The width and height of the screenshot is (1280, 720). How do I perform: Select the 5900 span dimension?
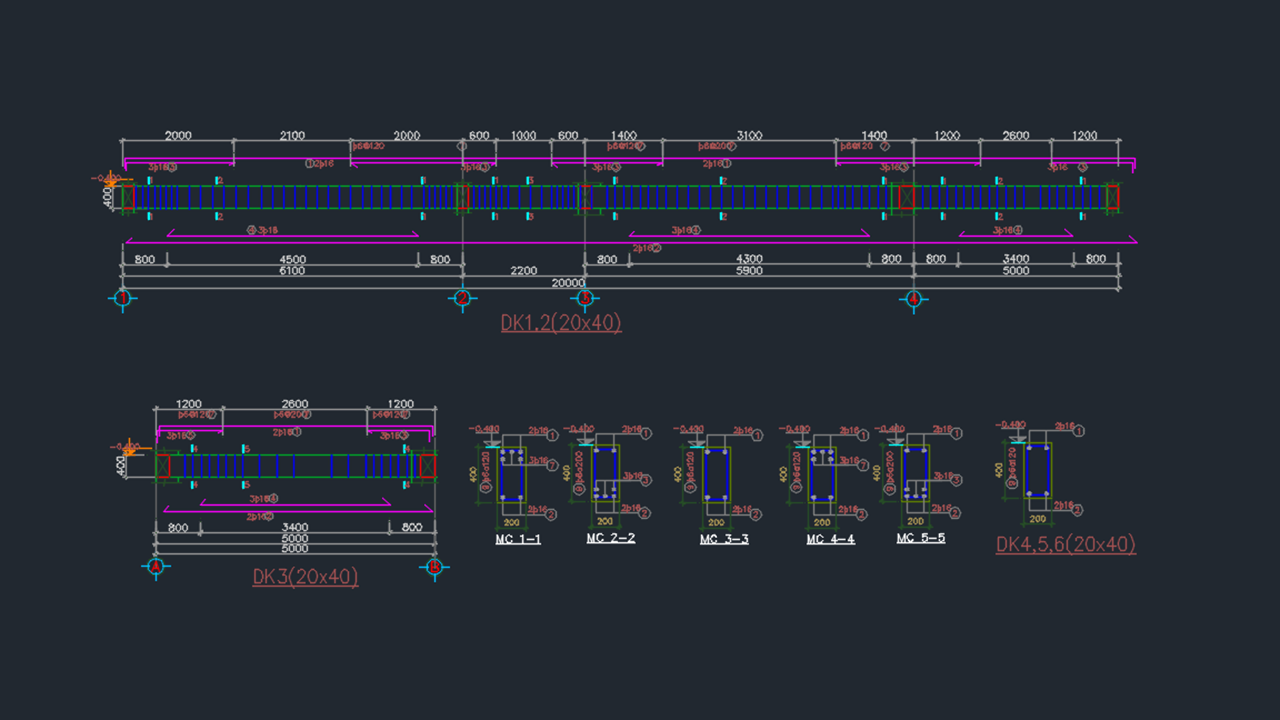click(x=749, y=271)
